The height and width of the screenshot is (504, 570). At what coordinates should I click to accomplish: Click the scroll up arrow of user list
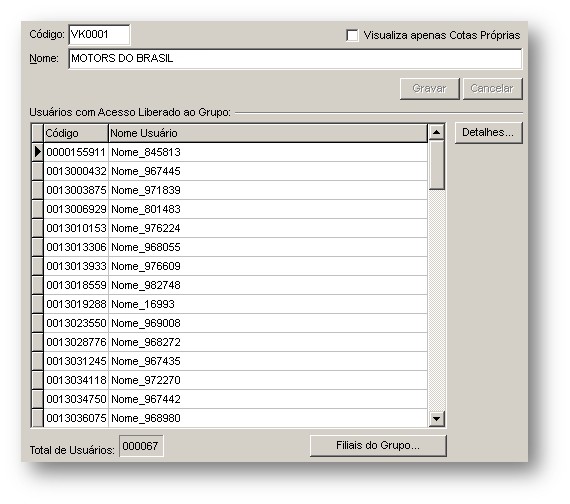click(436, 132)
